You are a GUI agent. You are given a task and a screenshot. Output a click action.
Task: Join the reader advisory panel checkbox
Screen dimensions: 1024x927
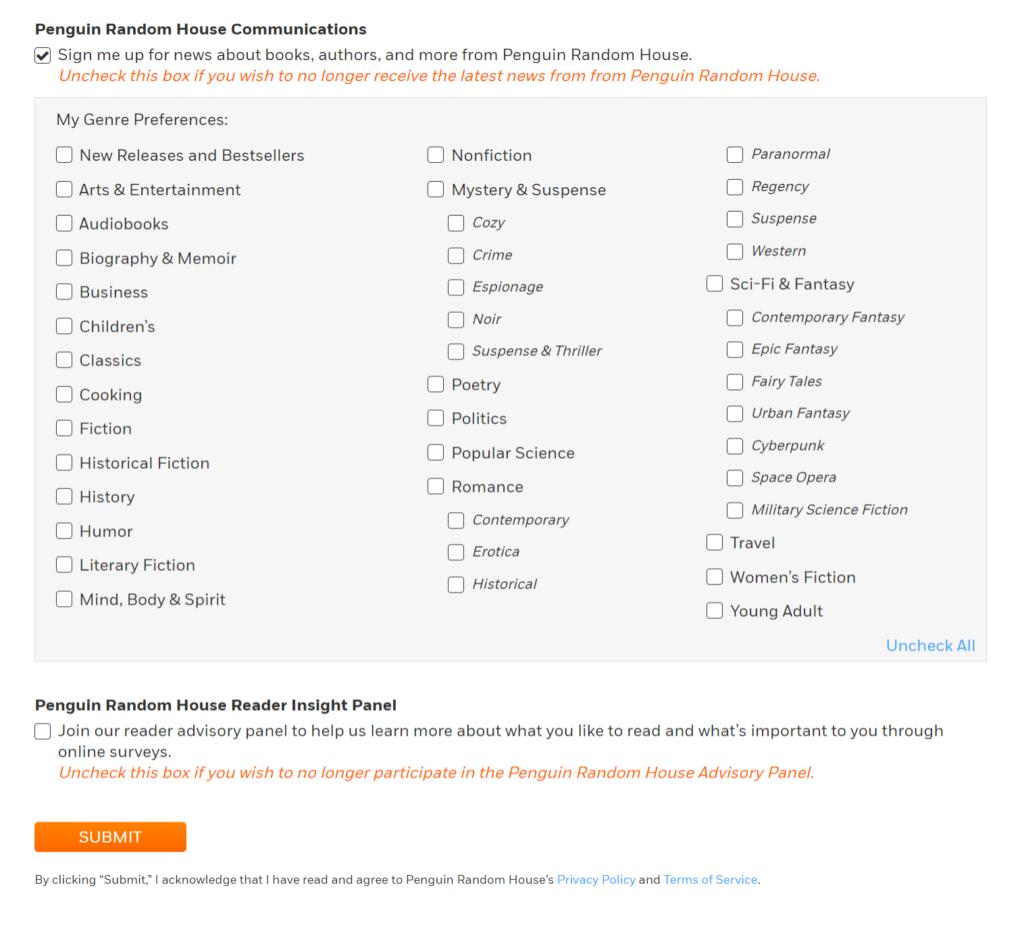tap(42, 731)
